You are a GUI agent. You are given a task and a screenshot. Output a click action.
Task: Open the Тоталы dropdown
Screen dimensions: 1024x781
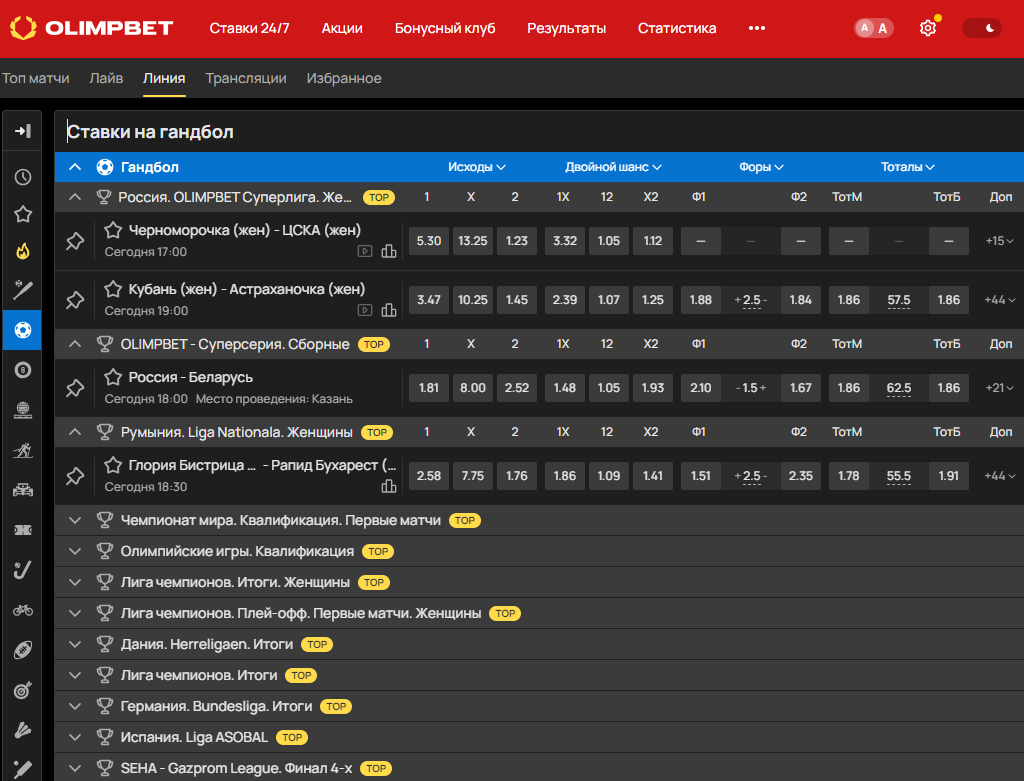(x=907, y=167)
